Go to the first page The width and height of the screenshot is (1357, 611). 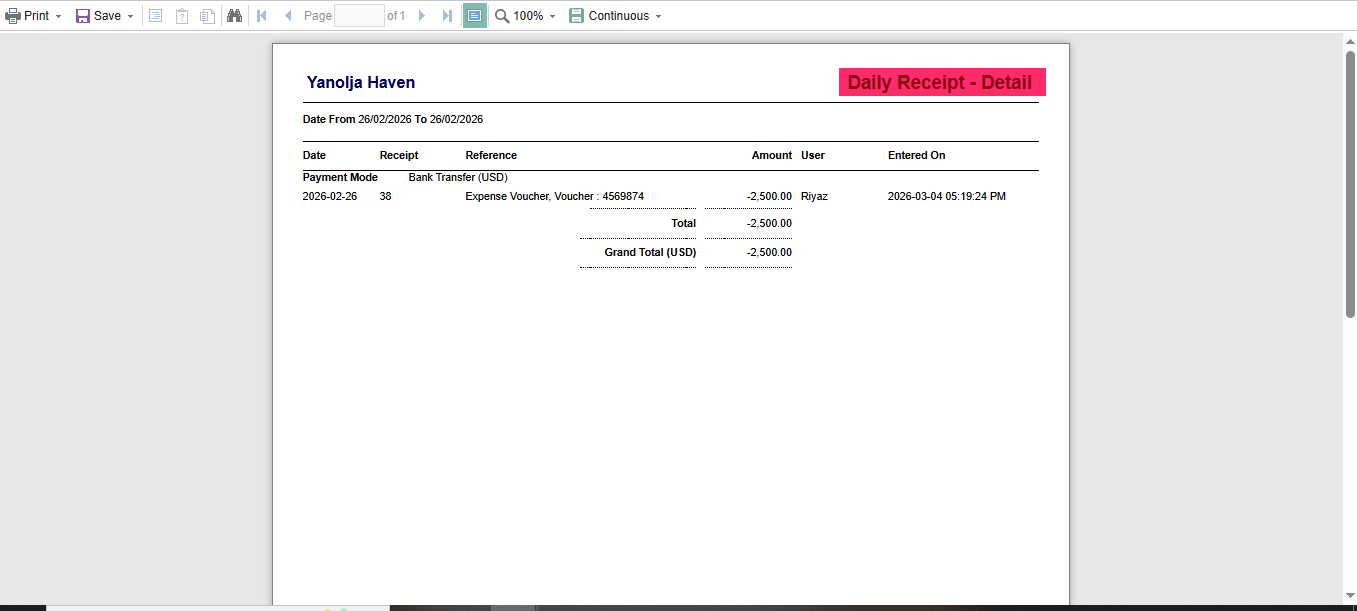click(262, 16)
